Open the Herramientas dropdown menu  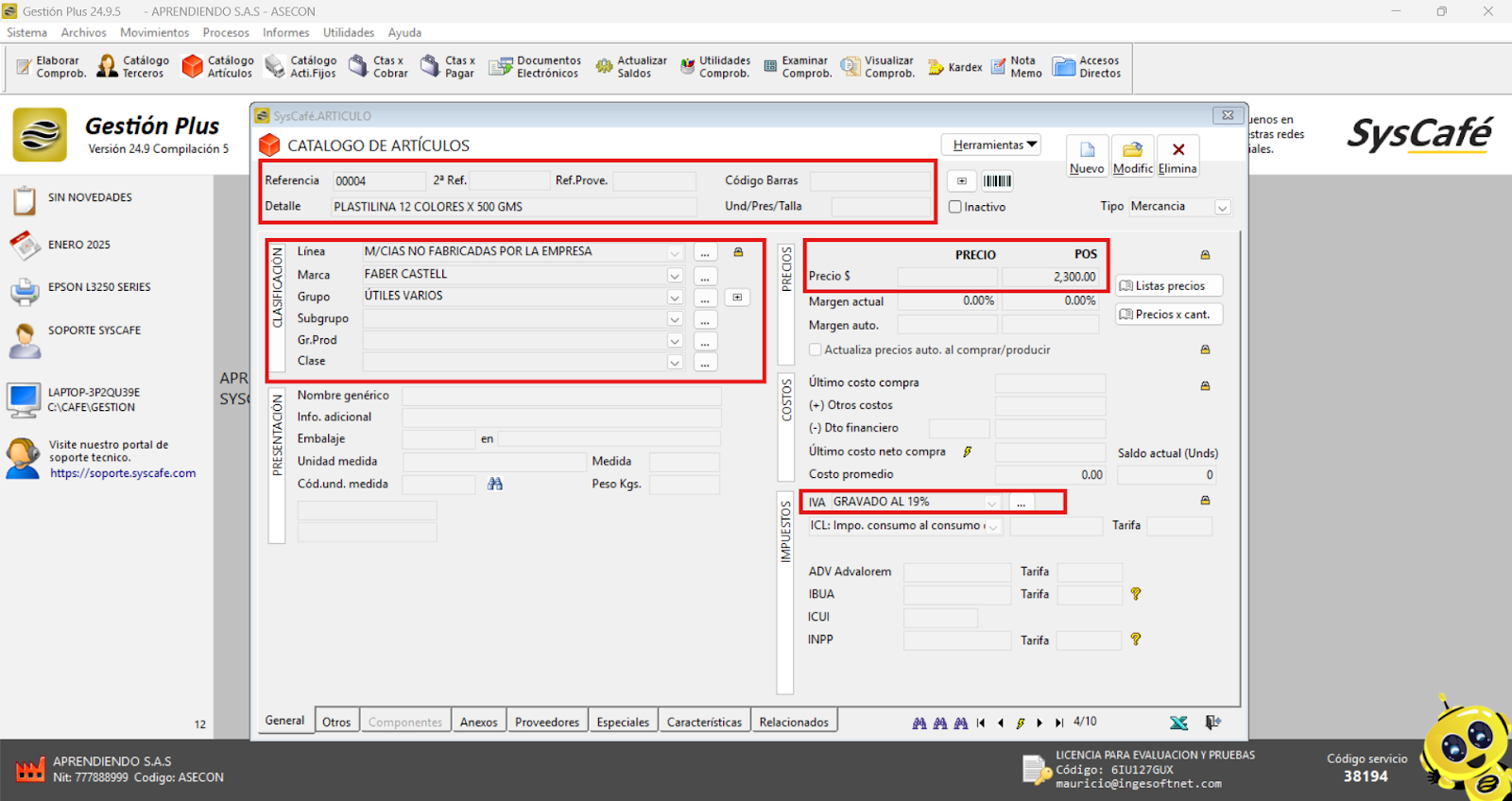(x=990, y=145)
